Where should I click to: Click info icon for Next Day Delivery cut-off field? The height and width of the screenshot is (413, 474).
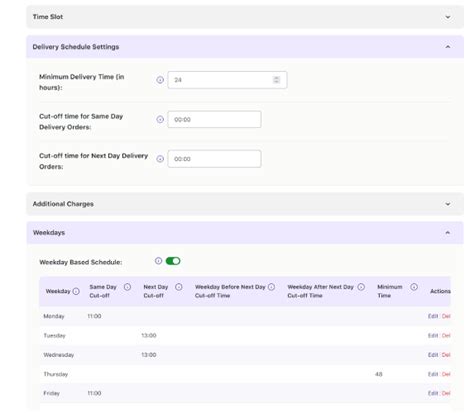tap(160, 159)
